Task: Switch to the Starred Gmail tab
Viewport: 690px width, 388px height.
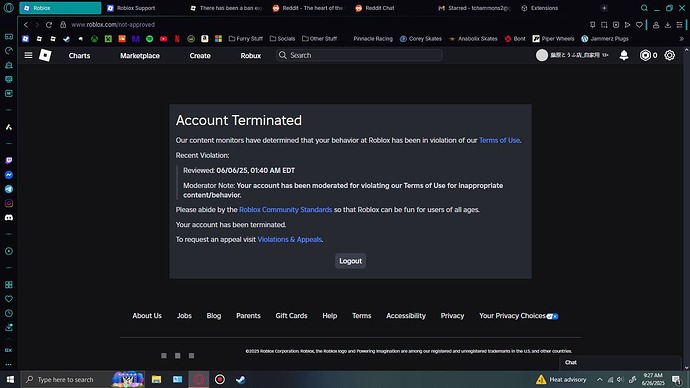Action: (474, 8)
